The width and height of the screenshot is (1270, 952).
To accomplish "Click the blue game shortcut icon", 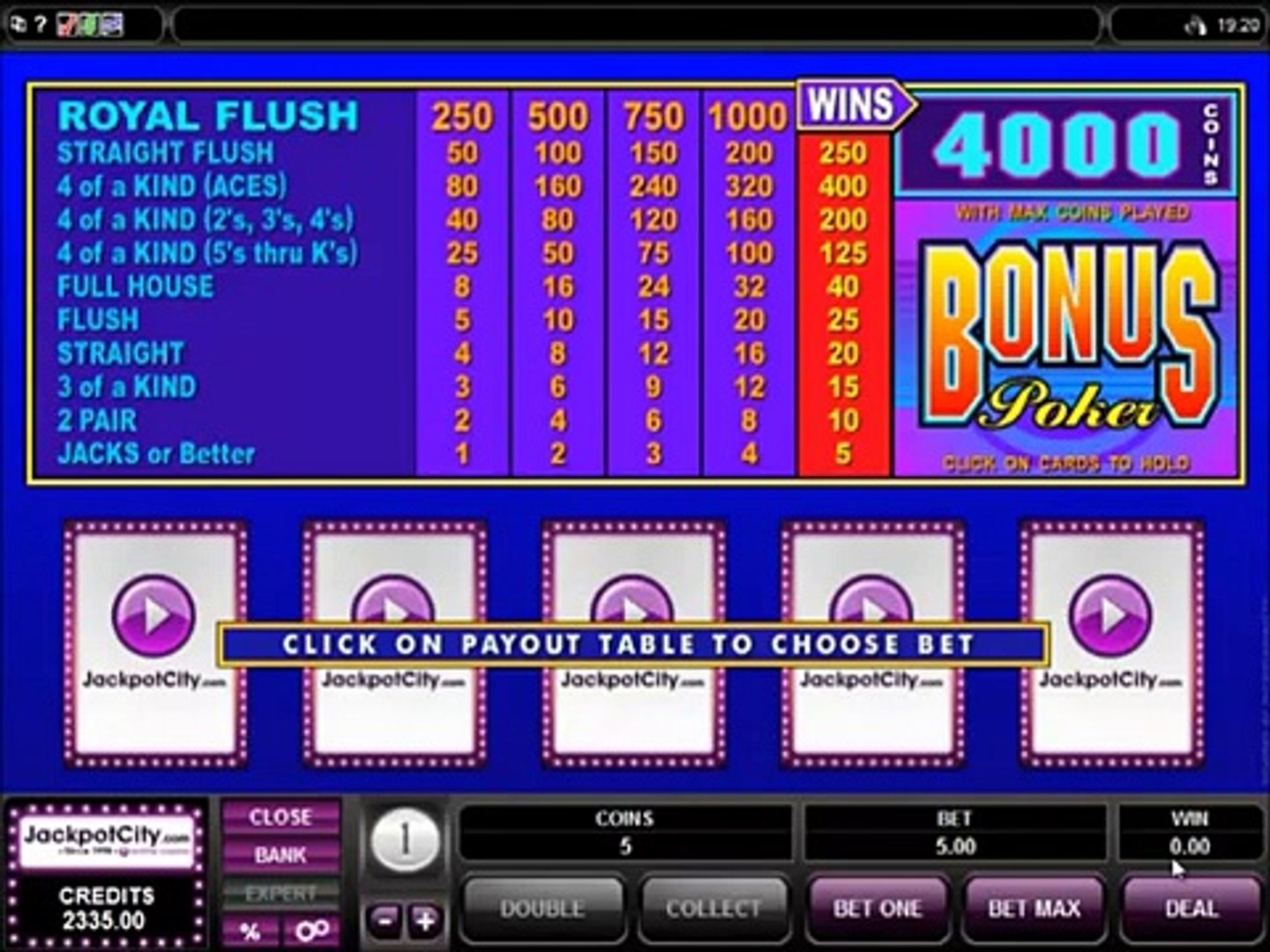I will (x=111, y=25).
